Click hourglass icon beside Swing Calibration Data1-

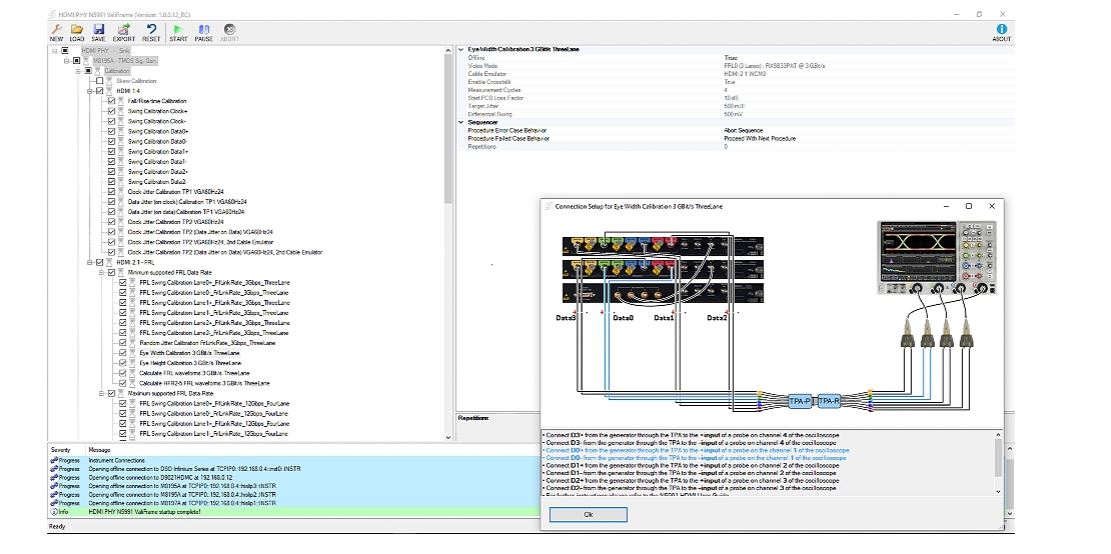[121, 162]
